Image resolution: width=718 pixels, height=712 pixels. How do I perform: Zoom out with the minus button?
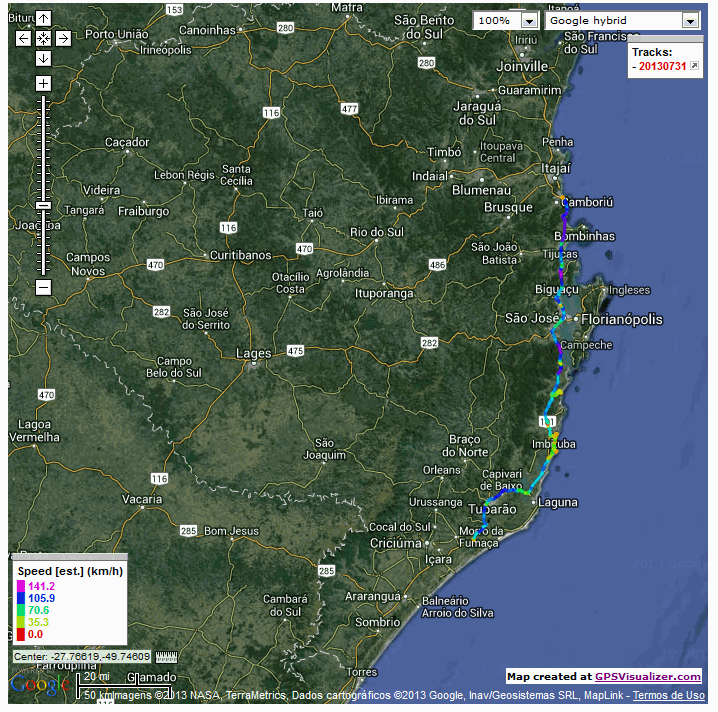43,287
